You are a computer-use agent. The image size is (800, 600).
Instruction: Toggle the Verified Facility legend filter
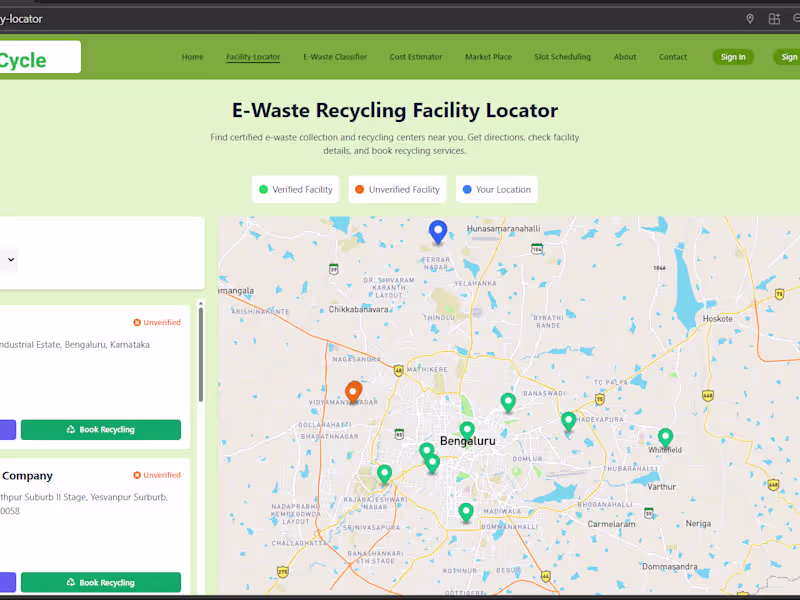(x=295, y=189)
